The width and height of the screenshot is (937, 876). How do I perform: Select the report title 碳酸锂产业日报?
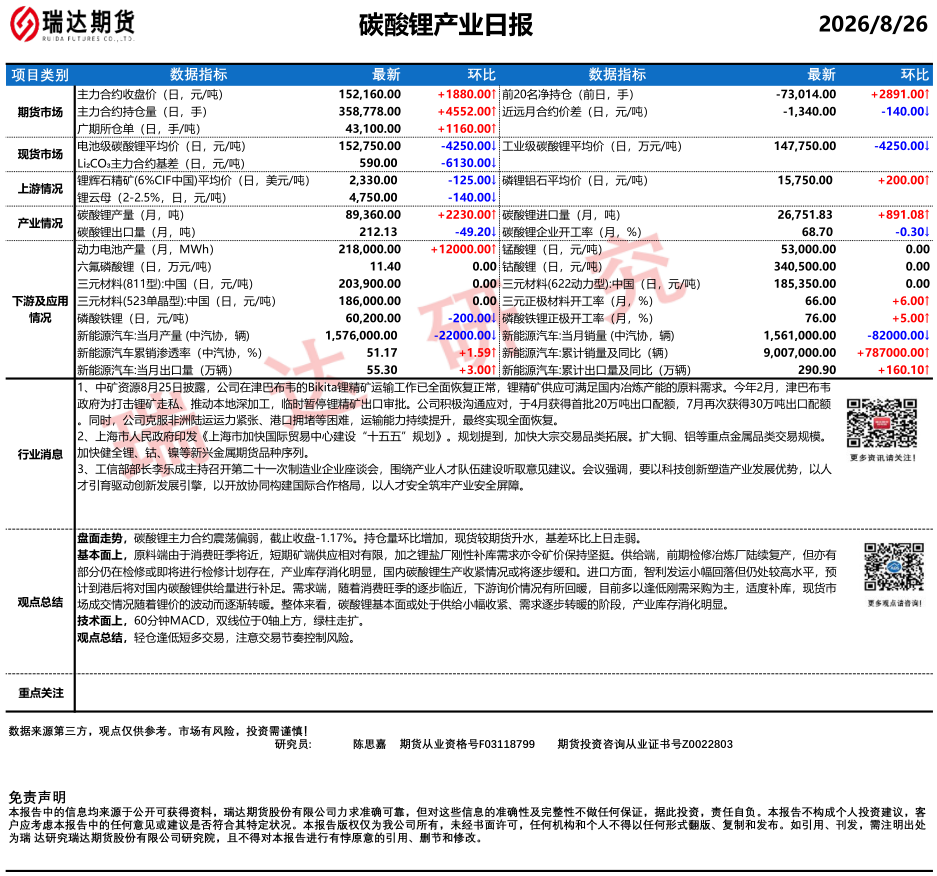click(x=446, y=25)
